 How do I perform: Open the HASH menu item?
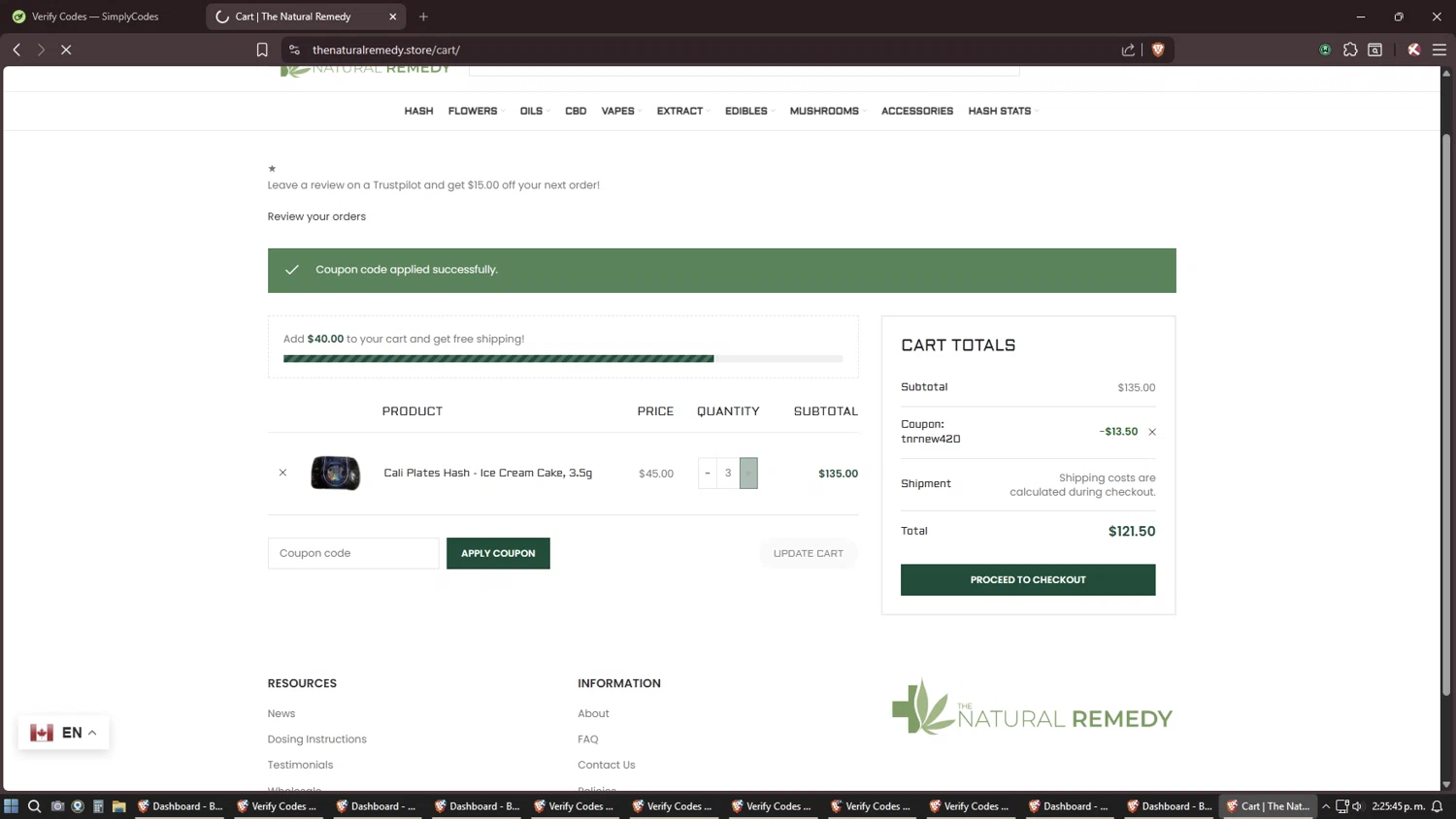[x=418, y=111]
